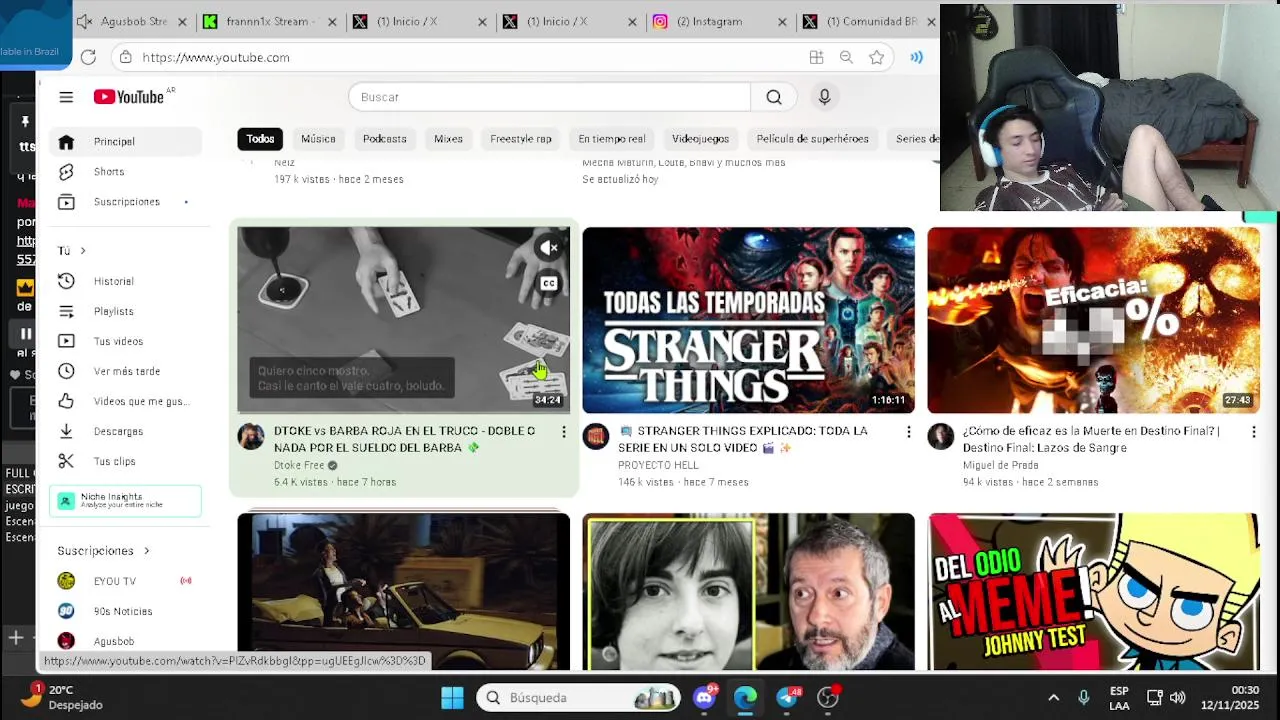The height and width of the screenshot is (720, 1280).
Task: Open Principal in the sidebar
Action: coord(125,142)
